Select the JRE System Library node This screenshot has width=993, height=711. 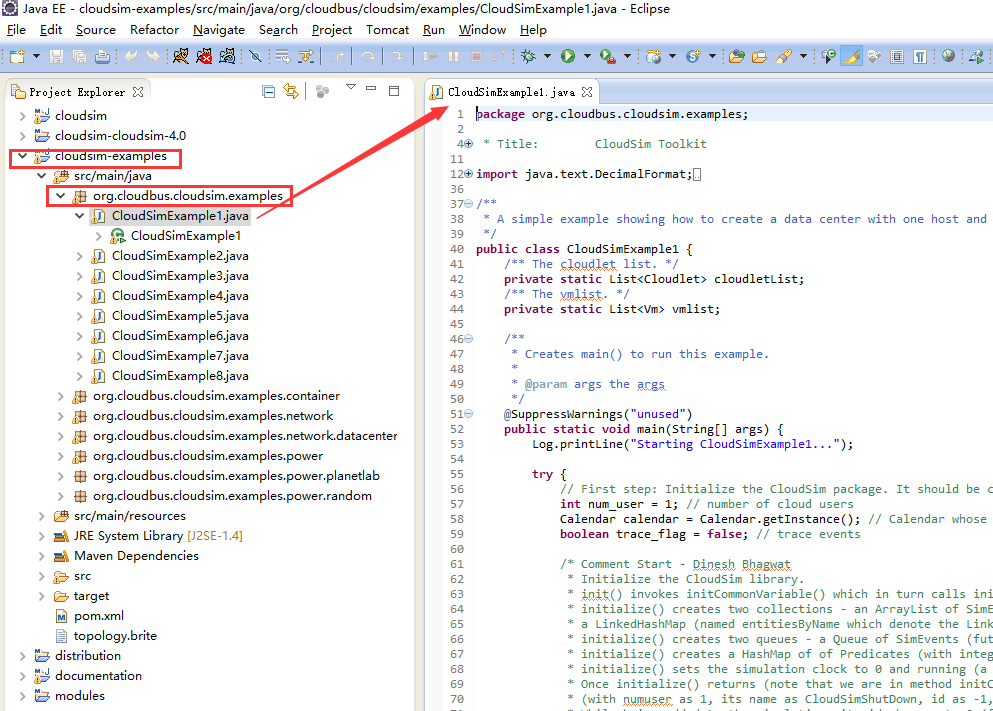pyautogui.click(x=158, y=536)
